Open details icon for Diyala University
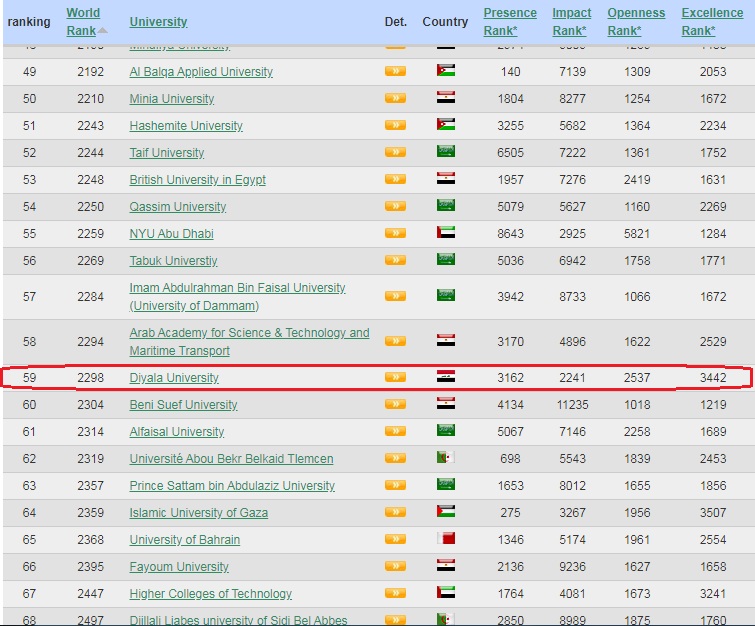Screen dimensions: 755x626 tap(395, 377)
